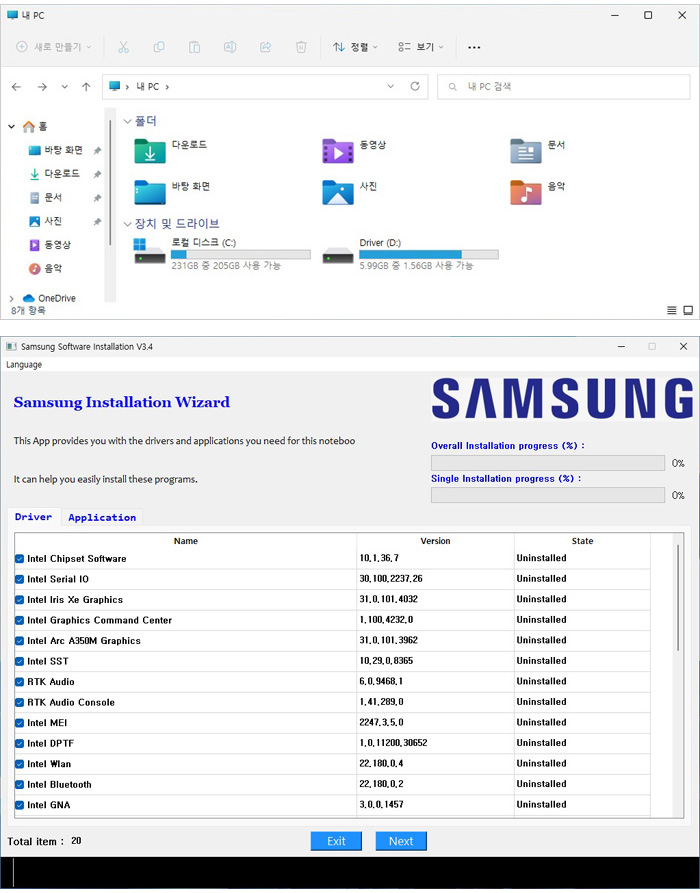
Task: Uncheck Intel Serial IO checkbox
Action: pyautogui.click(x=20, y=579)
